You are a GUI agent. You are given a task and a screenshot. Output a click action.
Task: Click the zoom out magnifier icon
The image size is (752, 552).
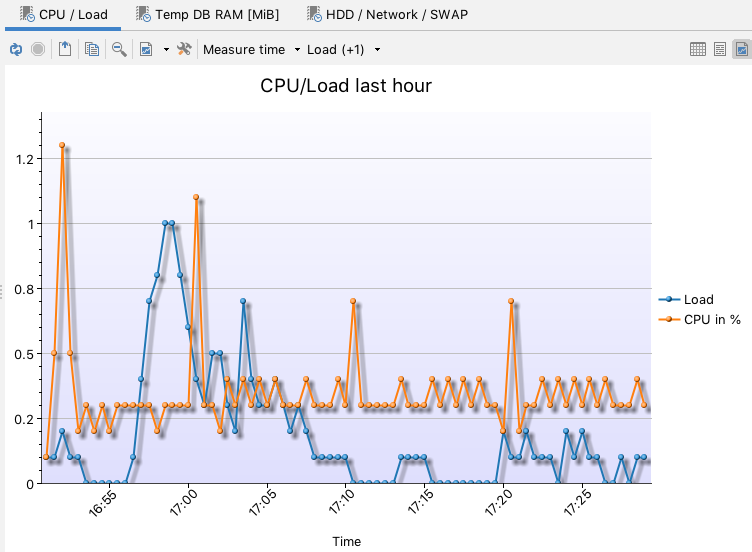[x=119, y=49]
